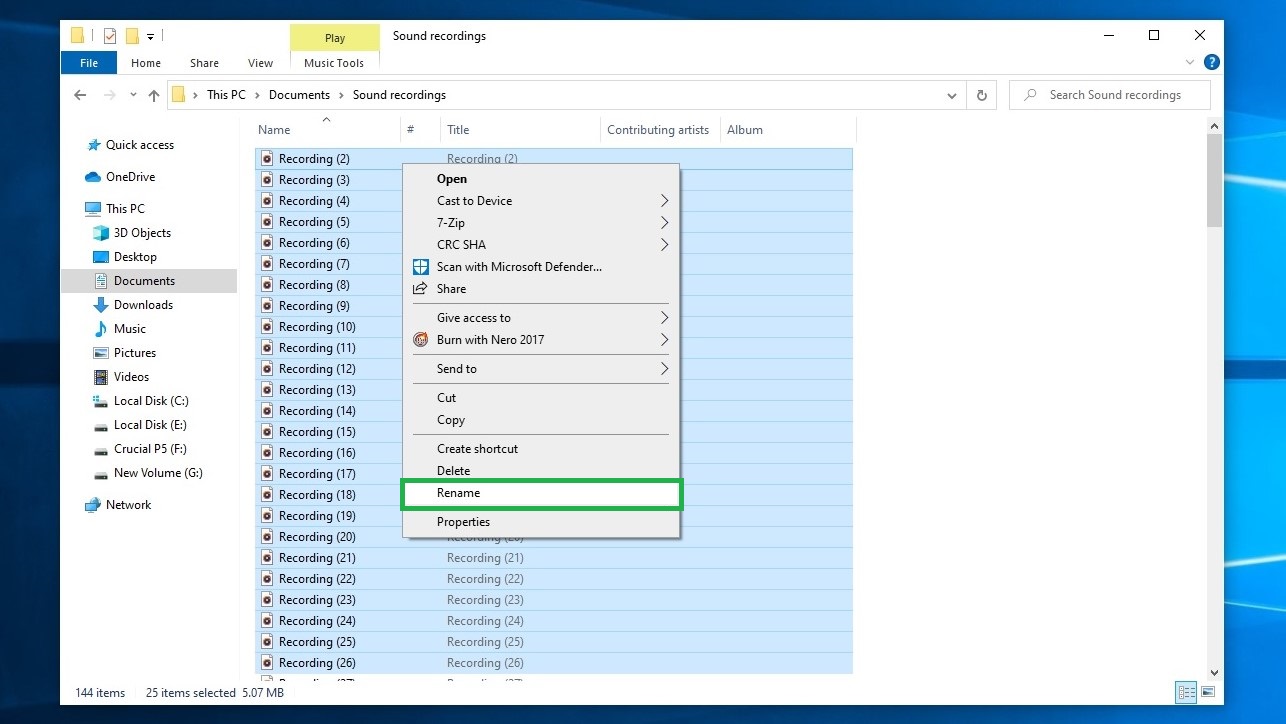Image resolution: width=1286 pixels, height=724 pixels.
Task: Click the Quick access star icon
Action: coord(93,145)
